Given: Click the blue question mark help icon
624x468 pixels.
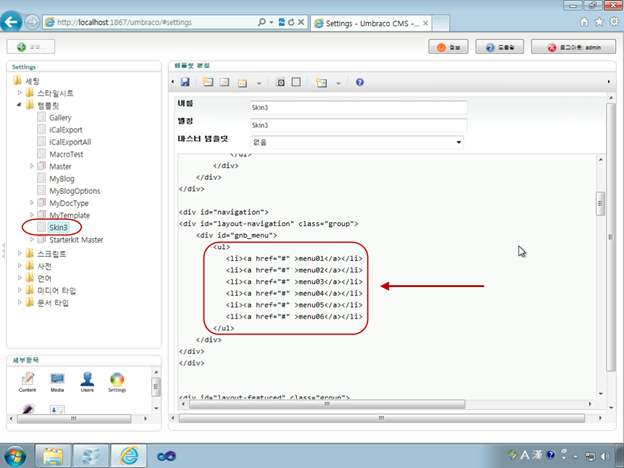Looking at the screenshot, I should 360,82.
